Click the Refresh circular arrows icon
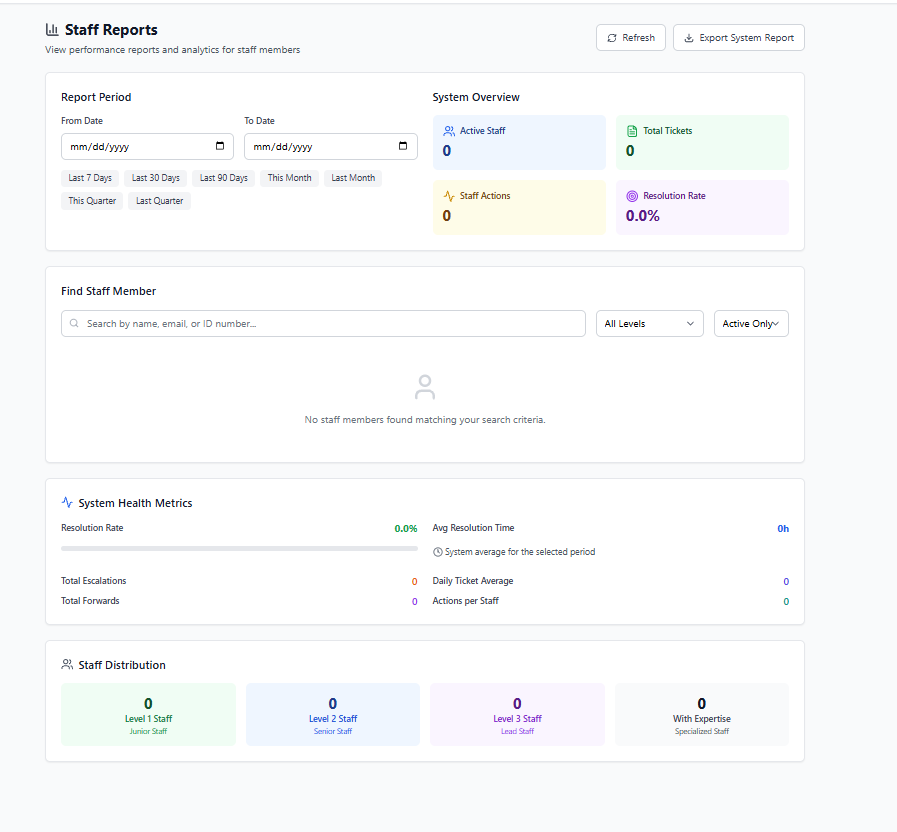897x832 pixels. tap(612, 38)
